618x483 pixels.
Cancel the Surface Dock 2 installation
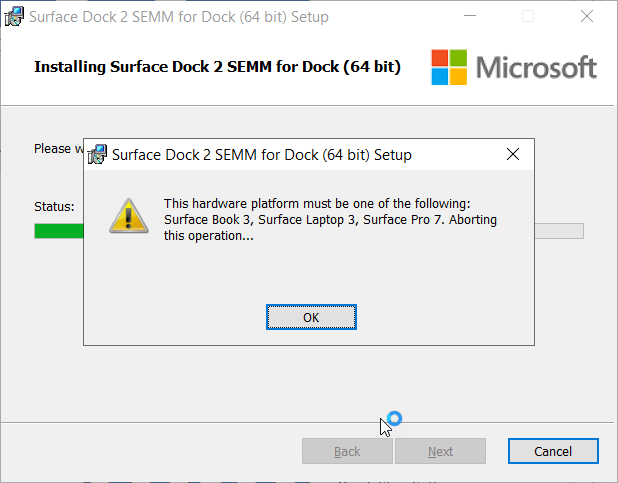pos(553,451)
